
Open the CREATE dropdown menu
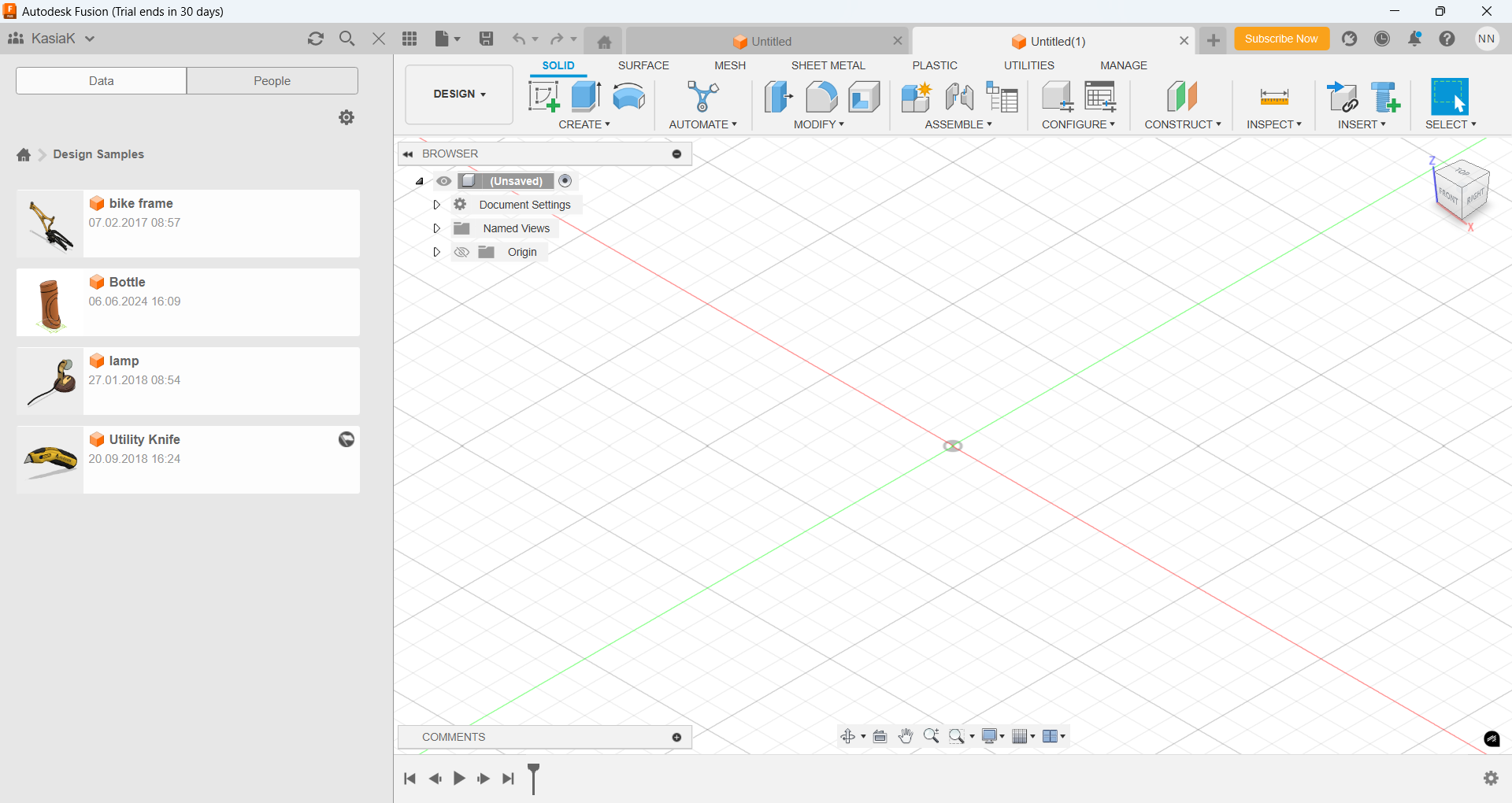tap(584, 124)
